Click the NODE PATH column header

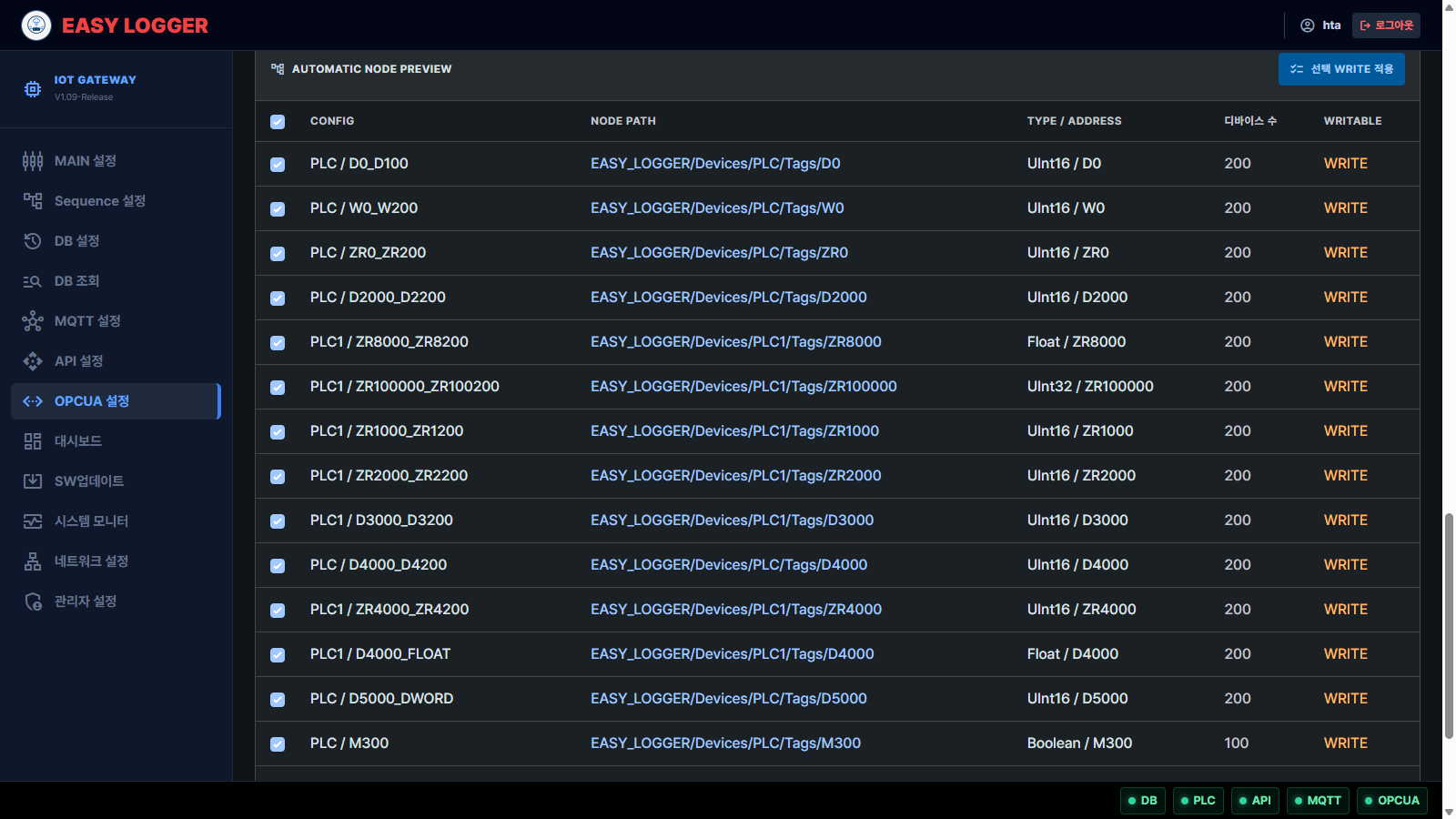click(623, 121)
